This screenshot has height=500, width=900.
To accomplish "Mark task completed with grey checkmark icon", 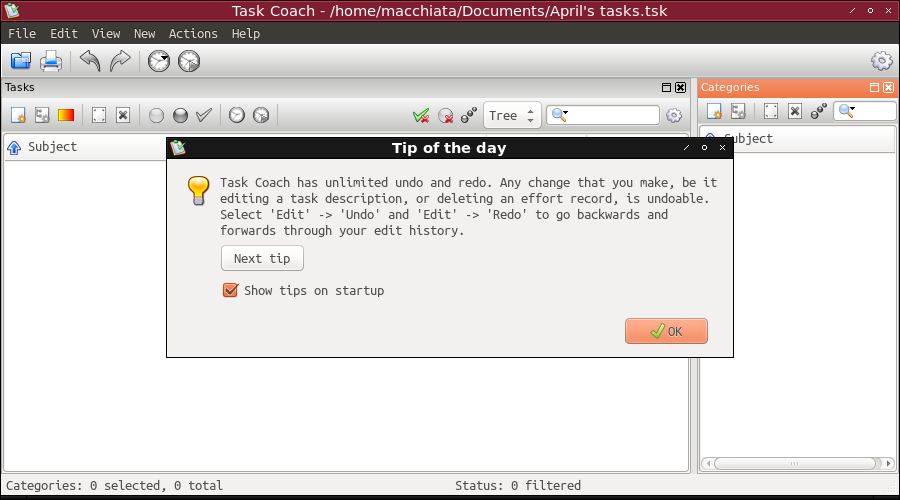I will point(204,115).
